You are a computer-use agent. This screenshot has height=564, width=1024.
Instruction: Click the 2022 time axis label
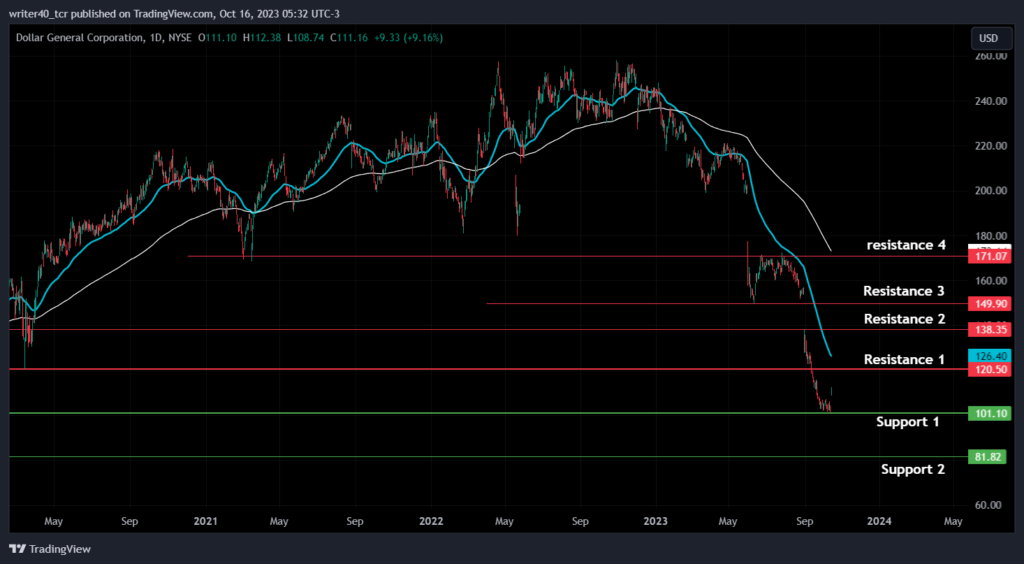click(431, 522)
